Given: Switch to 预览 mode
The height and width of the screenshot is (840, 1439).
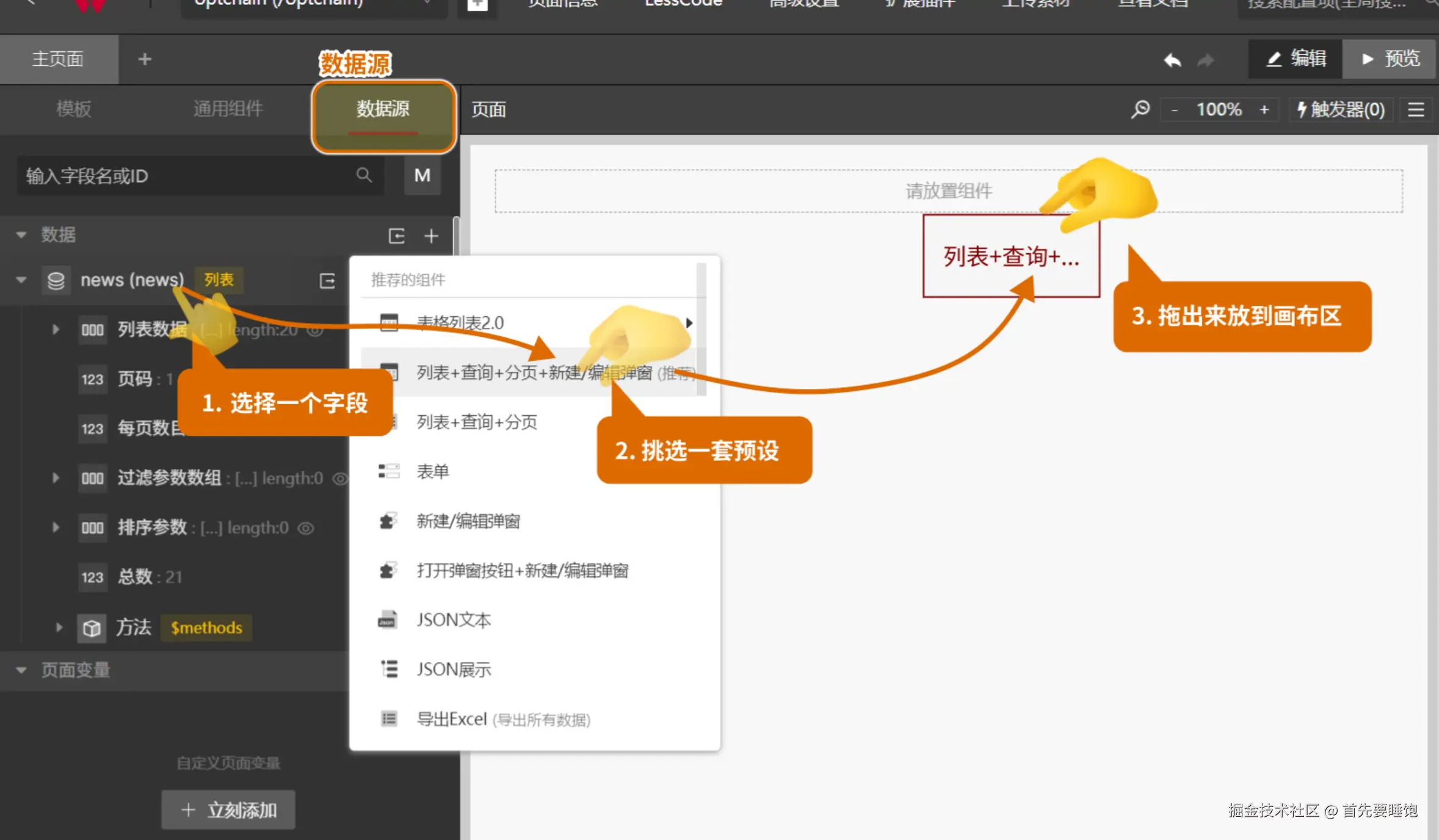Looking at the screenshot, I should [1390, 59].
